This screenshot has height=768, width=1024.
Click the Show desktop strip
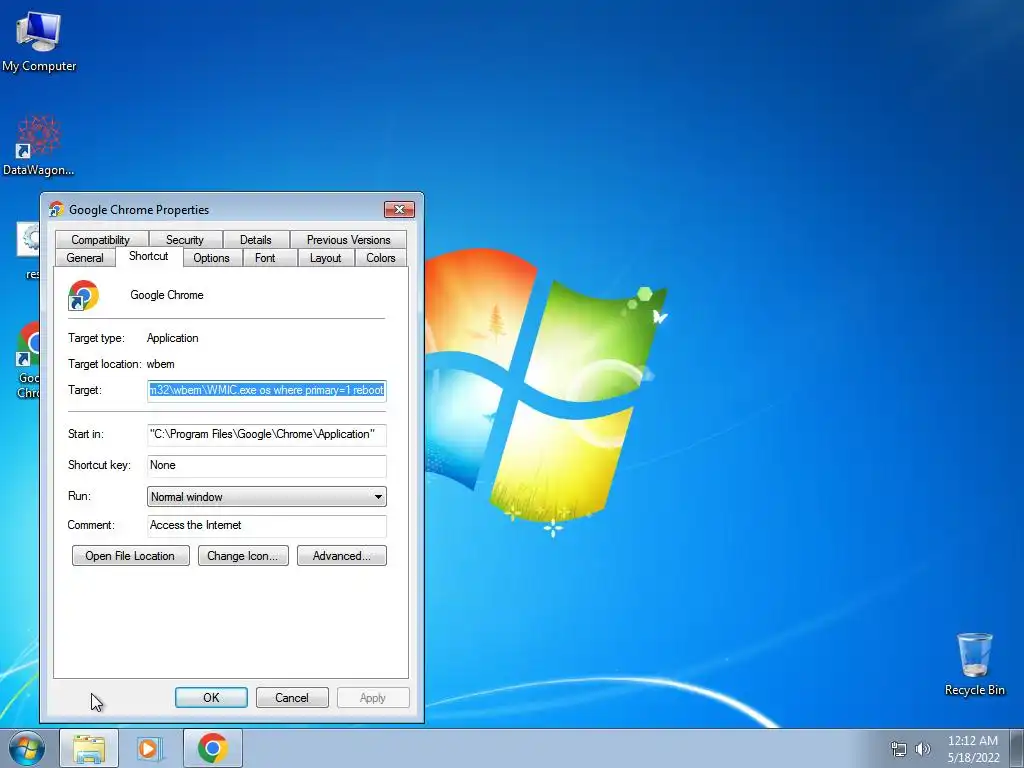tap(1017, 748)
